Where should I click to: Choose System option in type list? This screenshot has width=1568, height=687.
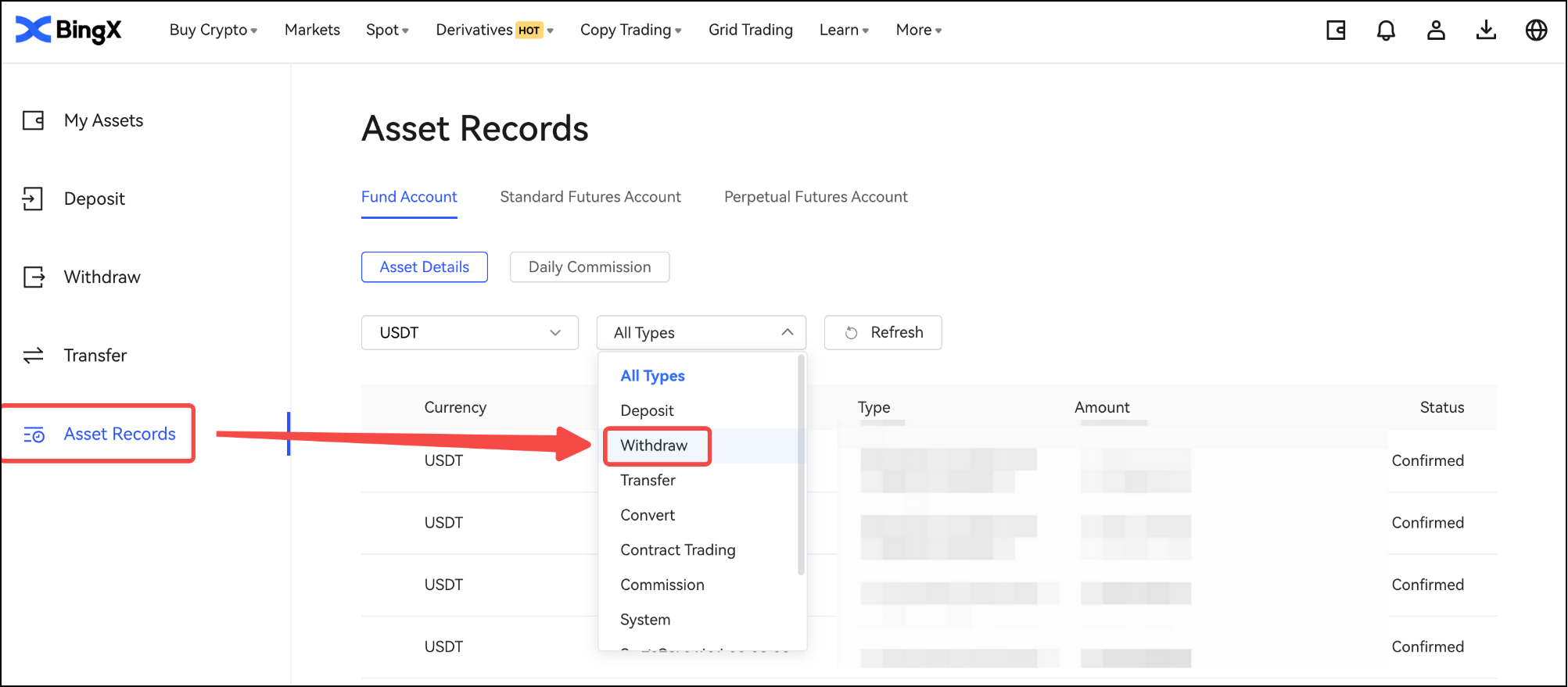(645, 620)
